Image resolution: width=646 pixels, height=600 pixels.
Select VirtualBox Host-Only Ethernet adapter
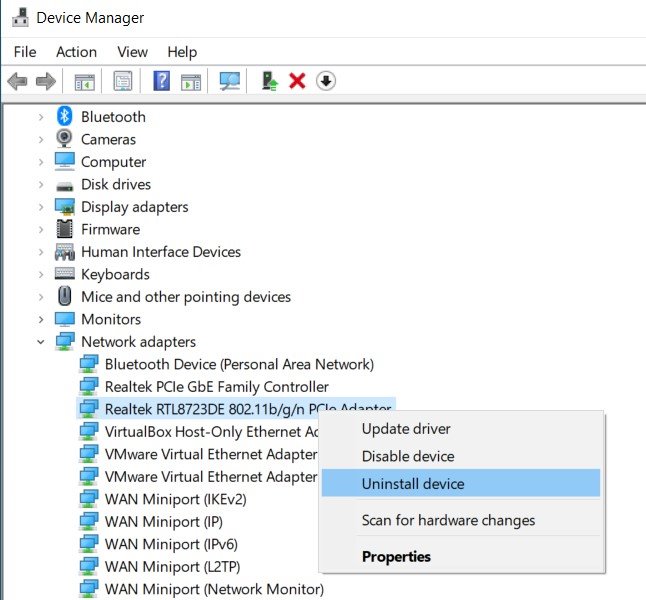(x=211, y=431)
